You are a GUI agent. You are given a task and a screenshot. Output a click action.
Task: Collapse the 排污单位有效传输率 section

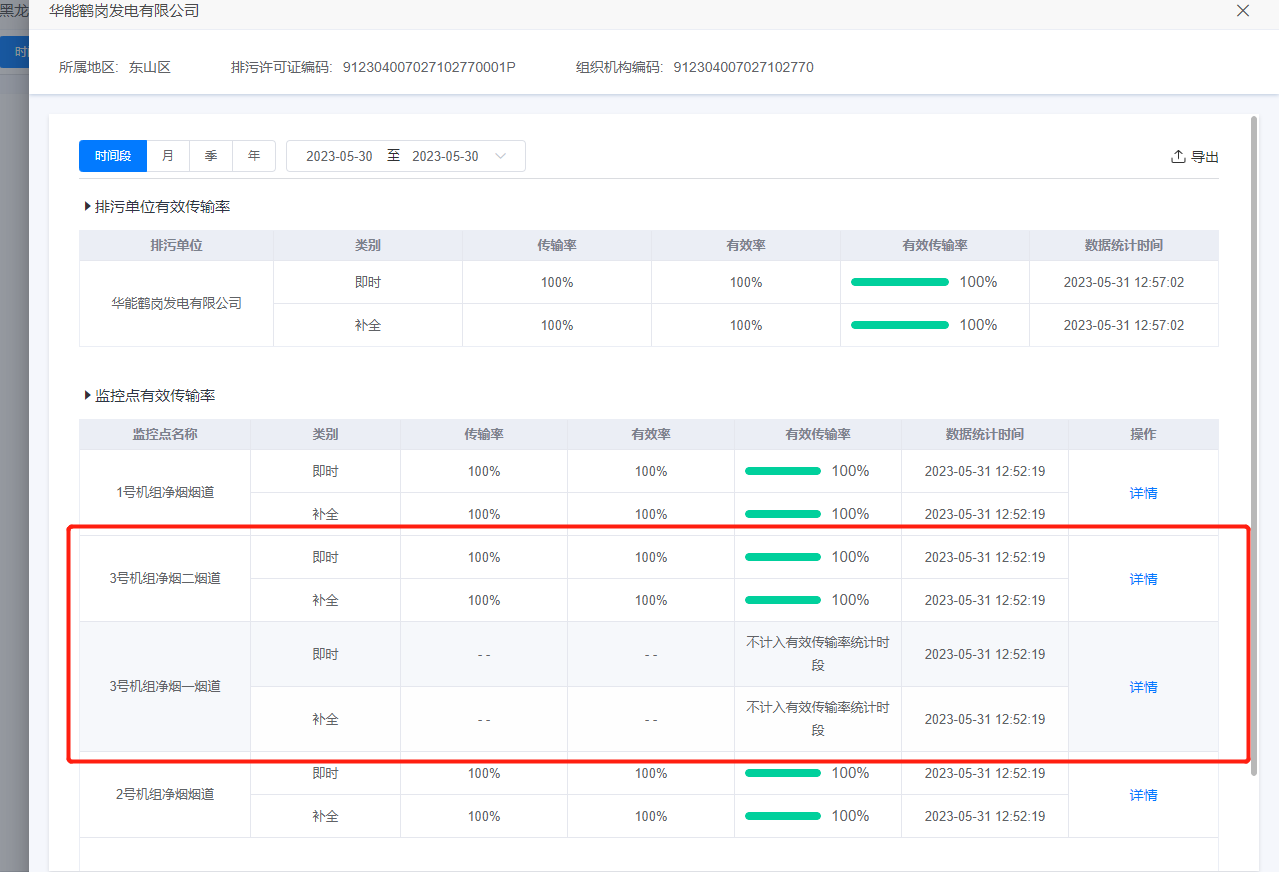[87, 207]
